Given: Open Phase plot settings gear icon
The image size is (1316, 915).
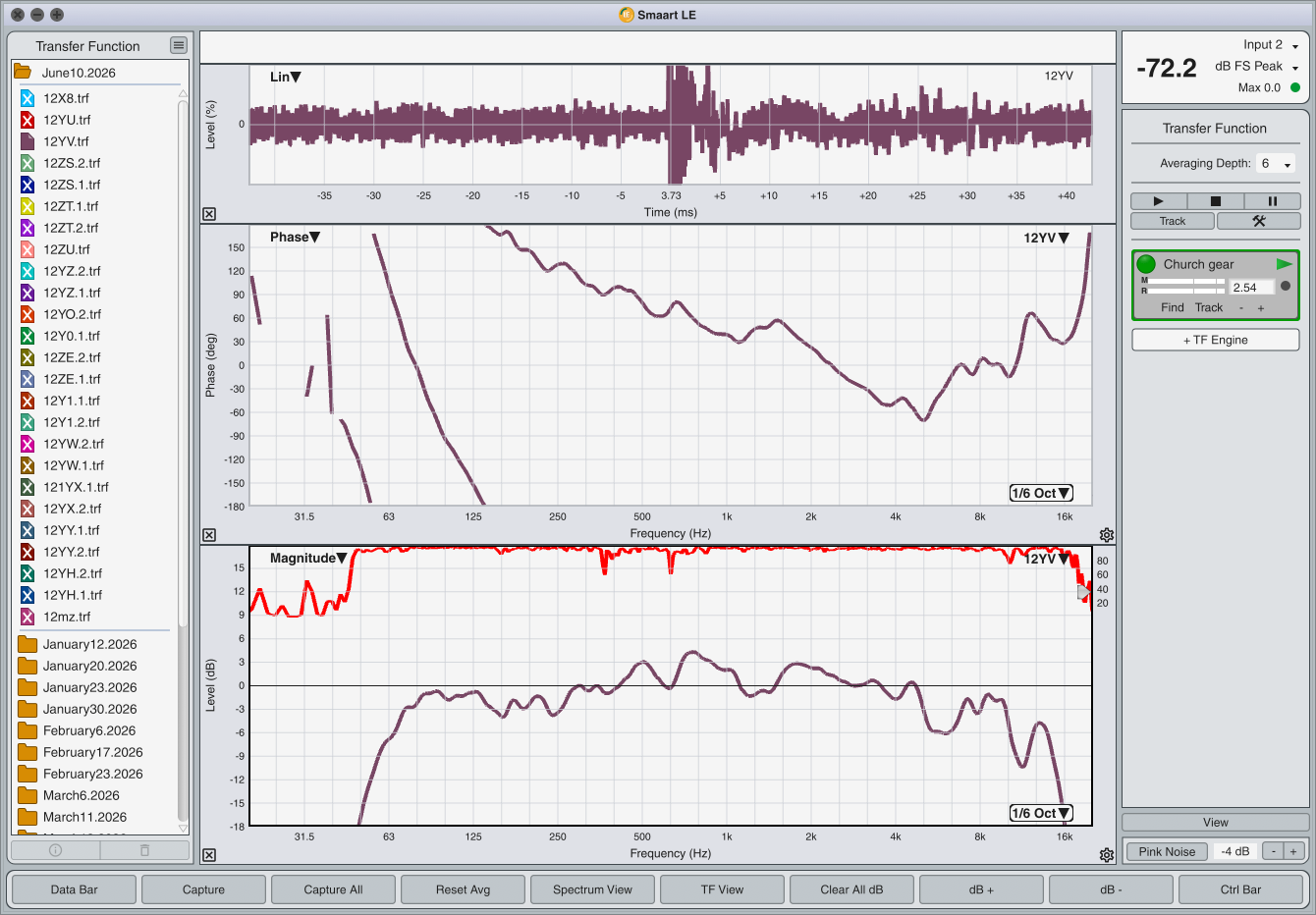Looking at the screenshot, I should click(1107, 535).
